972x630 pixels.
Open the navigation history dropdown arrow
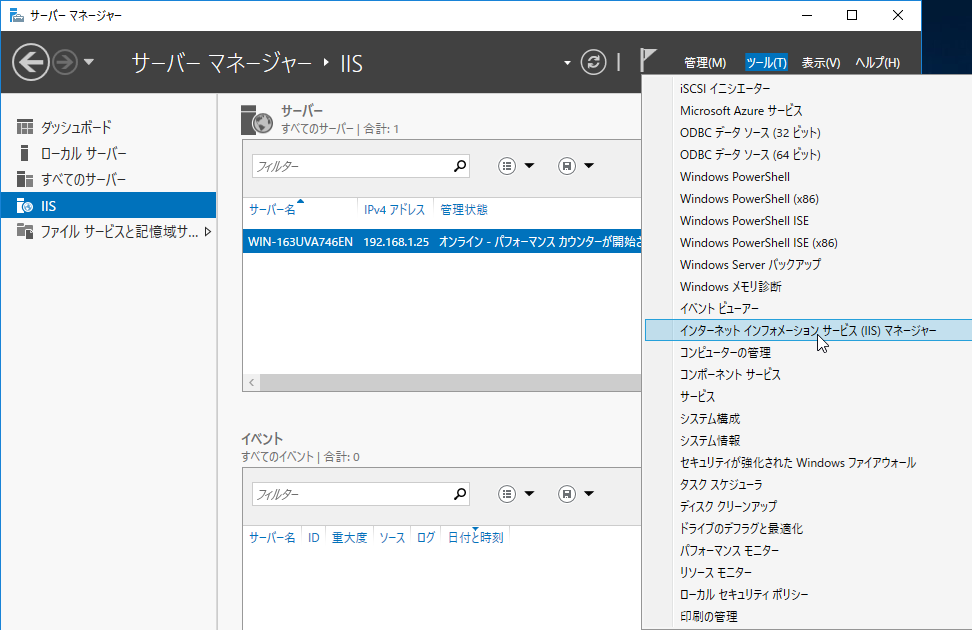89,63
